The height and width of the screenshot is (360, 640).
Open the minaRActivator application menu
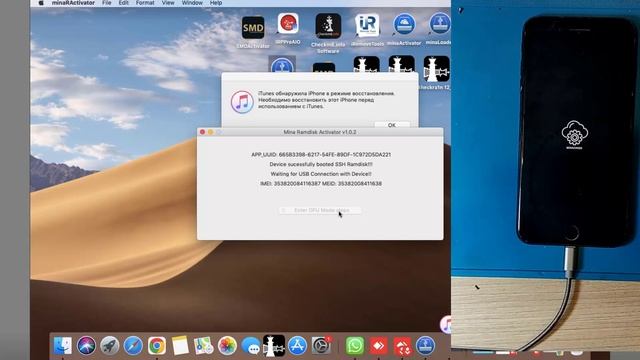click(73, 3)
